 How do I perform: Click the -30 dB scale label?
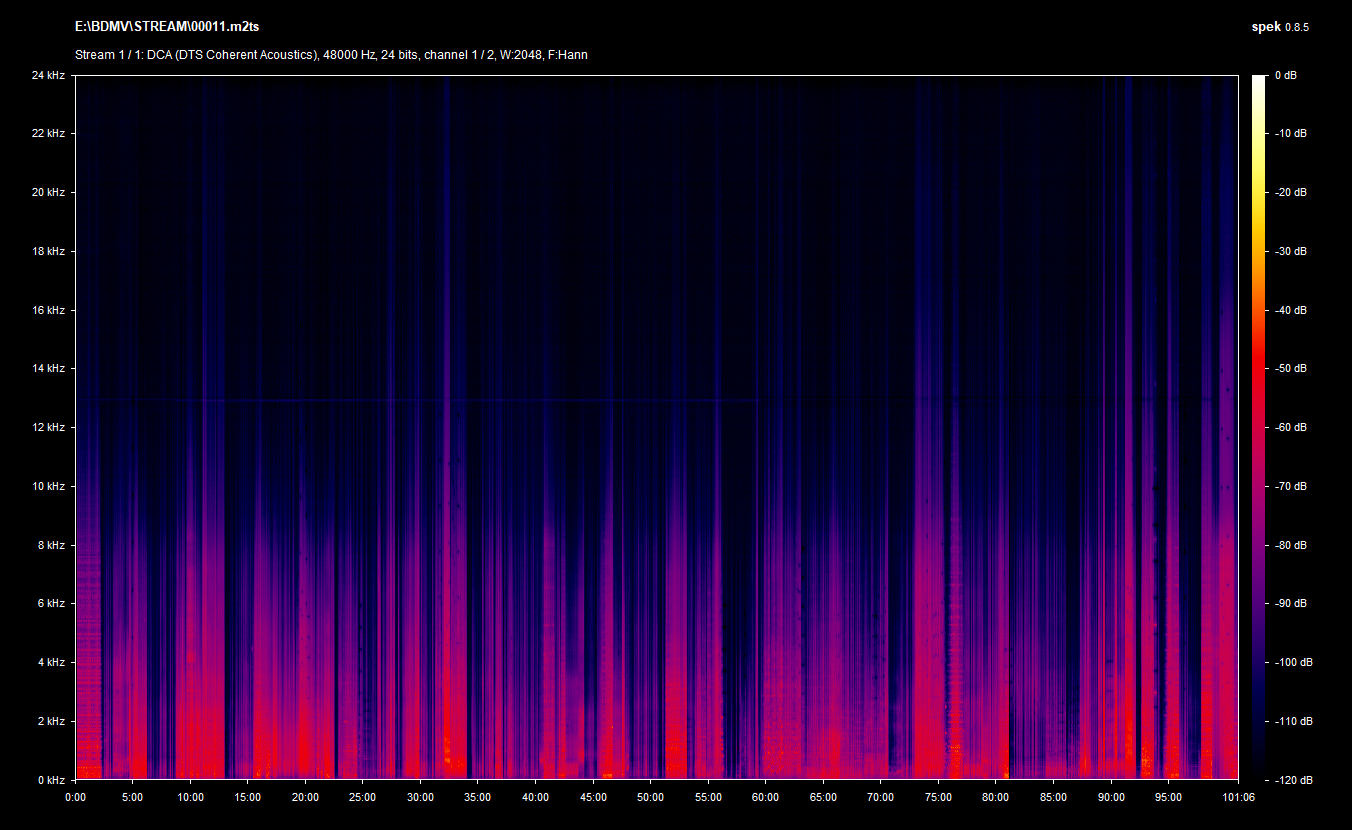[x=1291, y=252]
